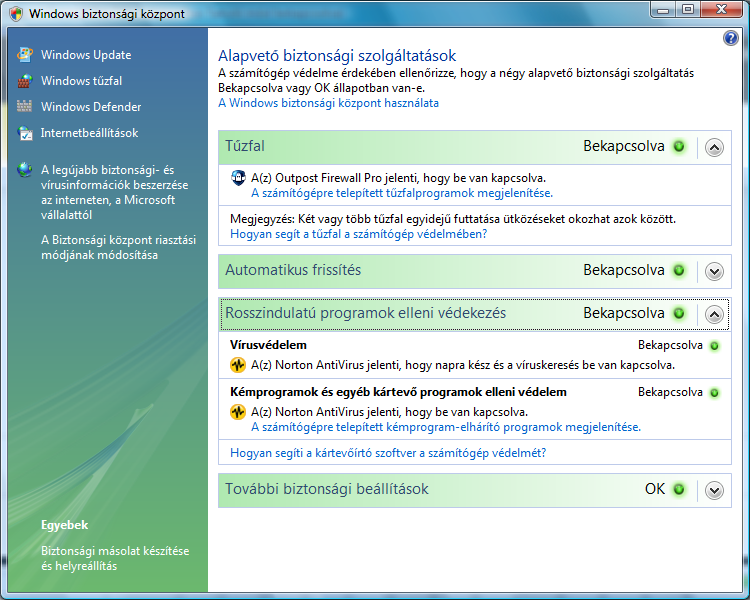The image size is (750, 600).
Task: Collapse Rosszindulatú programok elleni védekezés section
Action: tap(714, 314)
